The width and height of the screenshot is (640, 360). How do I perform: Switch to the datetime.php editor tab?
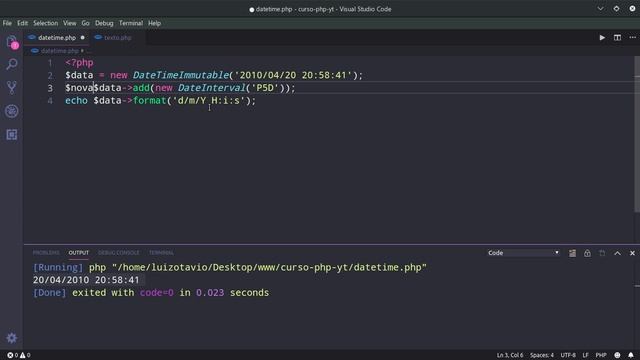(x=57, y=38)
